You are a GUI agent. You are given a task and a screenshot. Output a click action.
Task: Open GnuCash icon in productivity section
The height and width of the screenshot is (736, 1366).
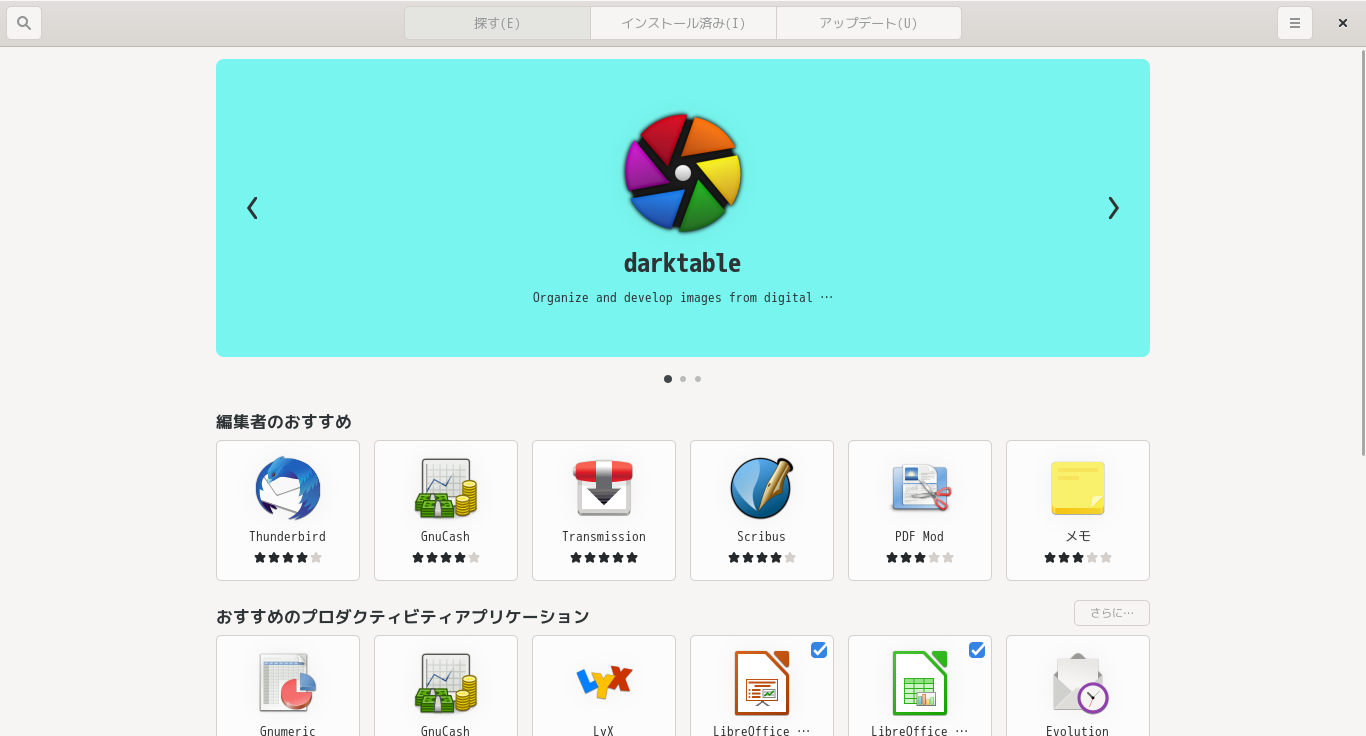coord(446,682)
